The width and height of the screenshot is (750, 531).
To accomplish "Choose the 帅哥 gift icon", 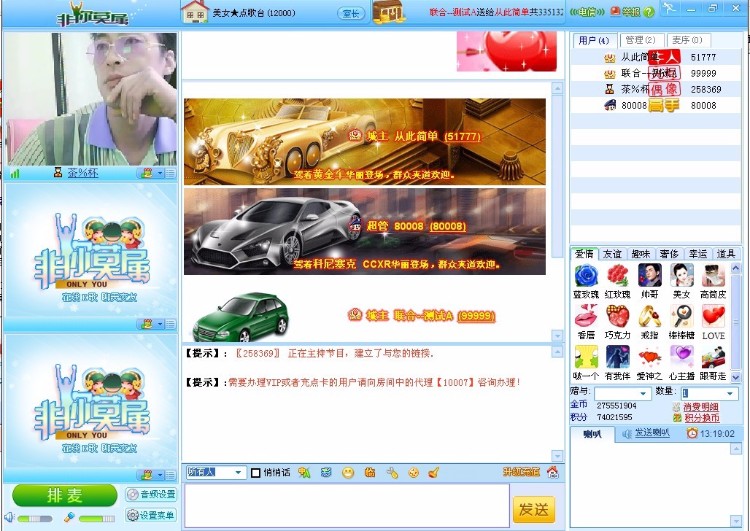I will point(650,276).
